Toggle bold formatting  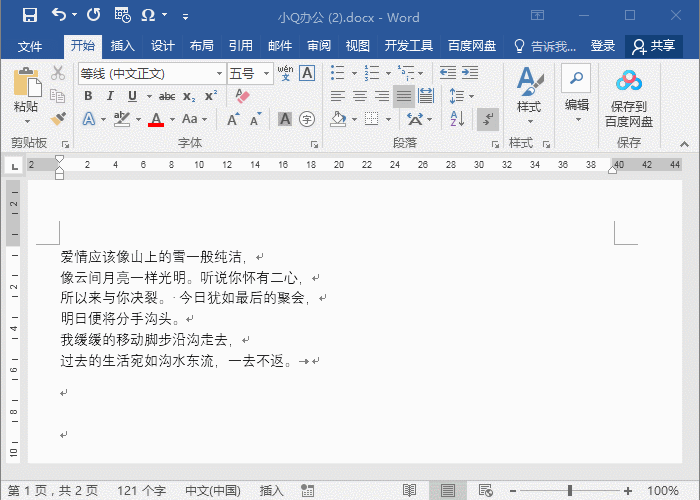(88, 96)
